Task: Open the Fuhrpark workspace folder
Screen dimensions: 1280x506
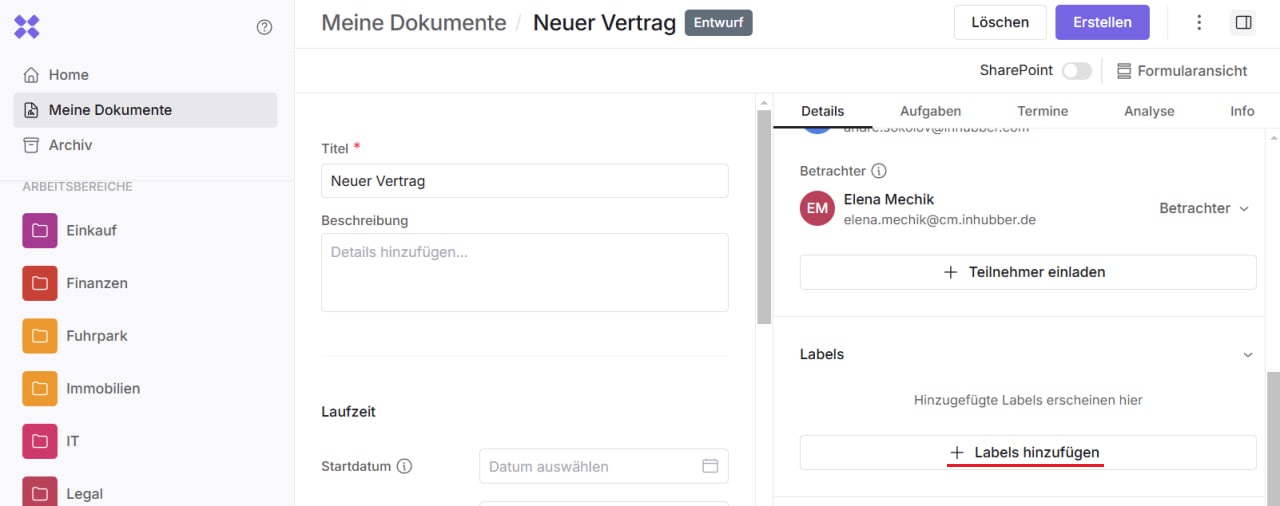Action: [x=96, y=336]
